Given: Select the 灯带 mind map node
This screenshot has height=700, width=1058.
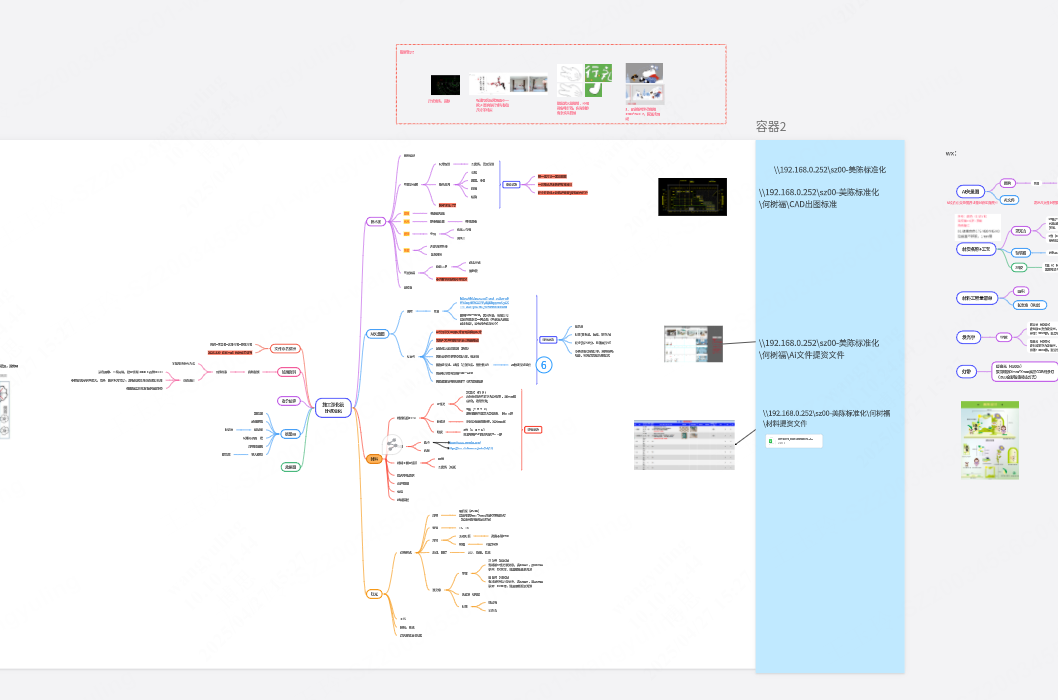Looking at the screenshot, I should 967,371.
